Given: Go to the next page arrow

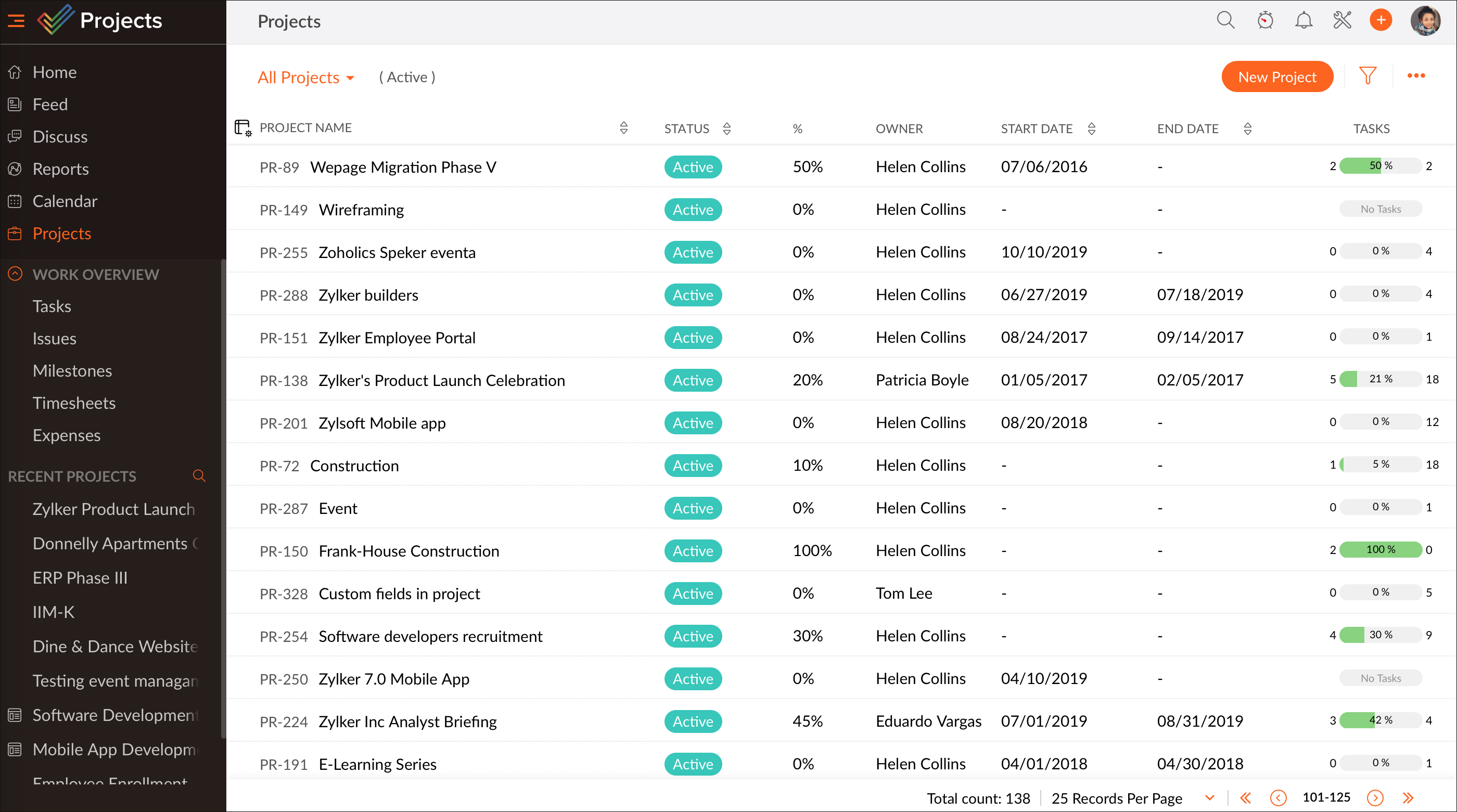Looking at the screenshot, I should tap(1374, 798).
